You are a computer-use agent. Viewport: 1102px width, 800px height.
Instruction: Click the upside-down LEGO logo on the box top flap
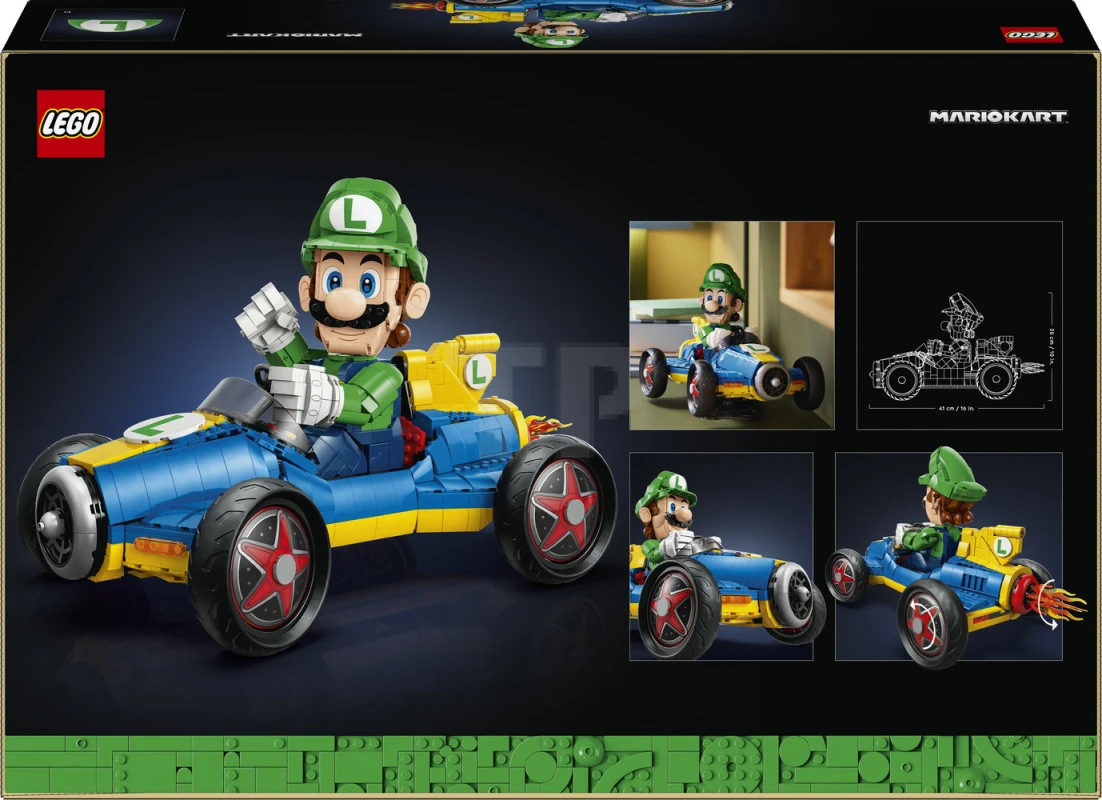point(1032,34)
